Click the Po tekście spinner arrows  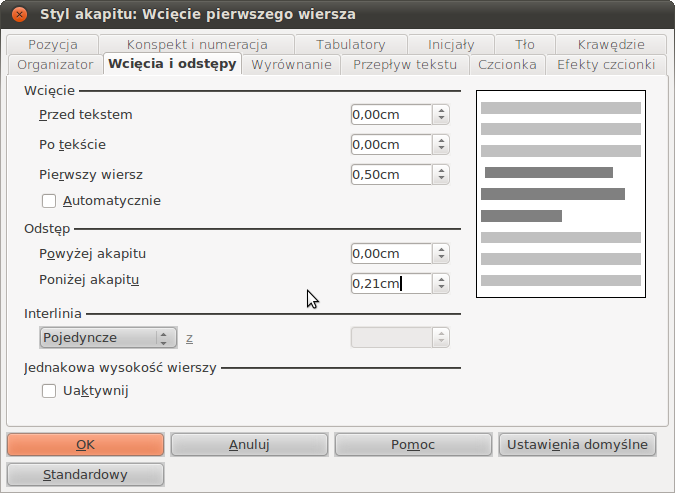pyautogui.click(x=441, y=145)
